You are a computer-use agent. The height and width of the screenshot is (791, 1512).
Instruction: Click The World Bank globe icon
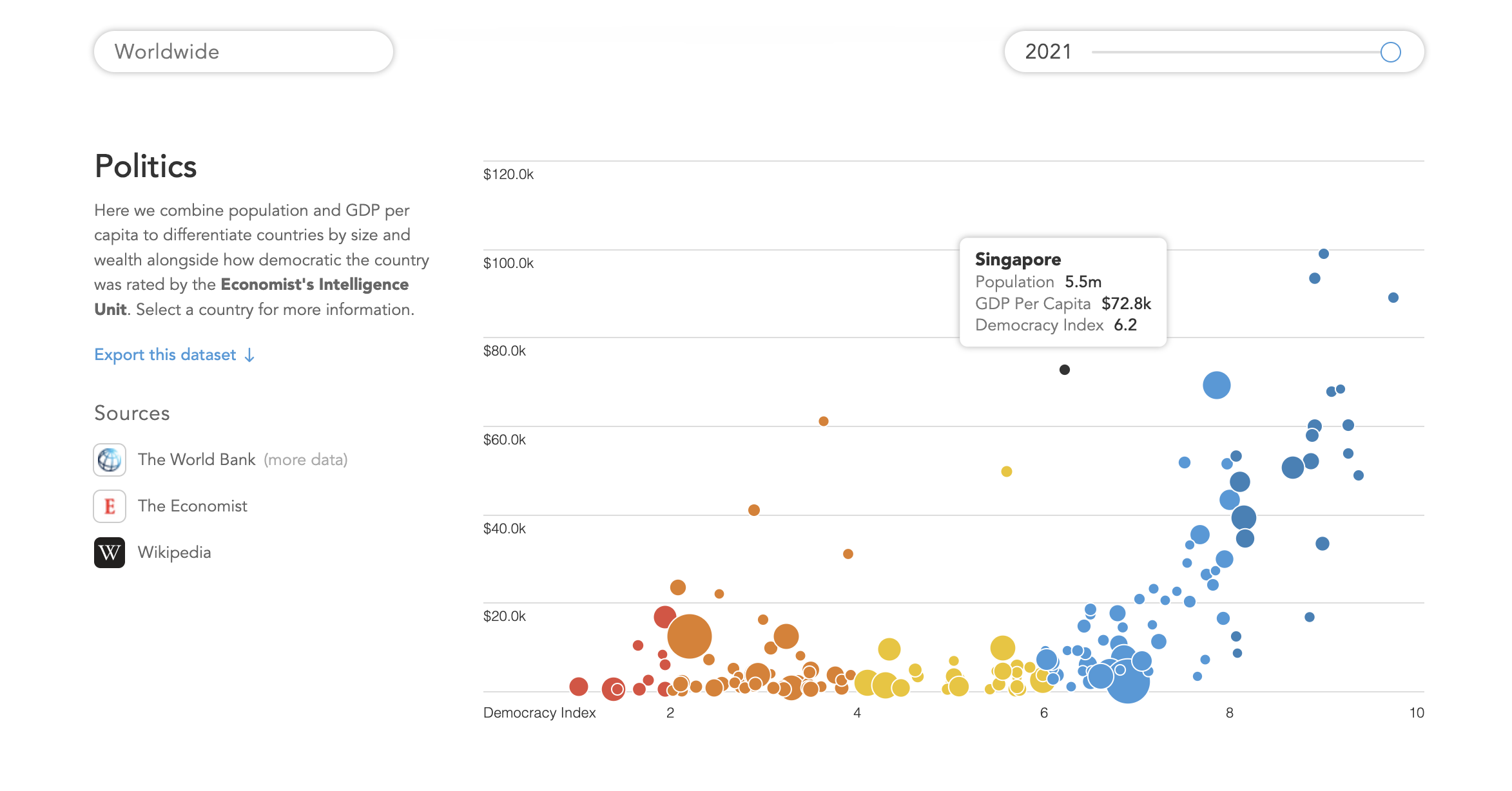[110, 460]
